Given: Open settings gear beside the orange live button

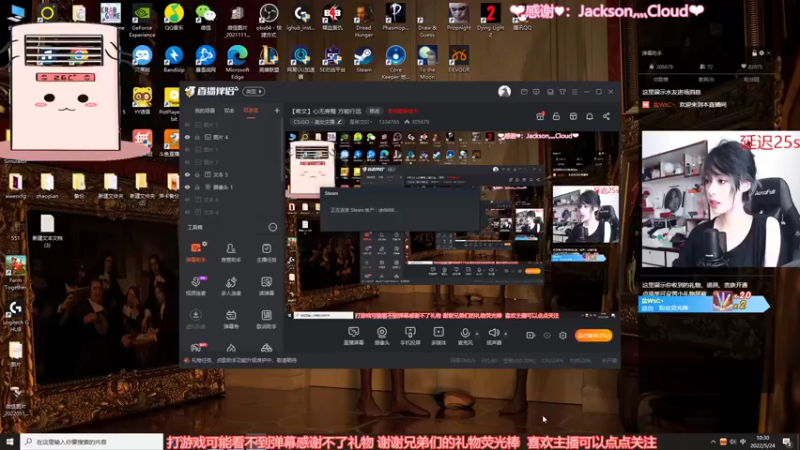Looking at the screenshot, I should (x=563, y=335).
